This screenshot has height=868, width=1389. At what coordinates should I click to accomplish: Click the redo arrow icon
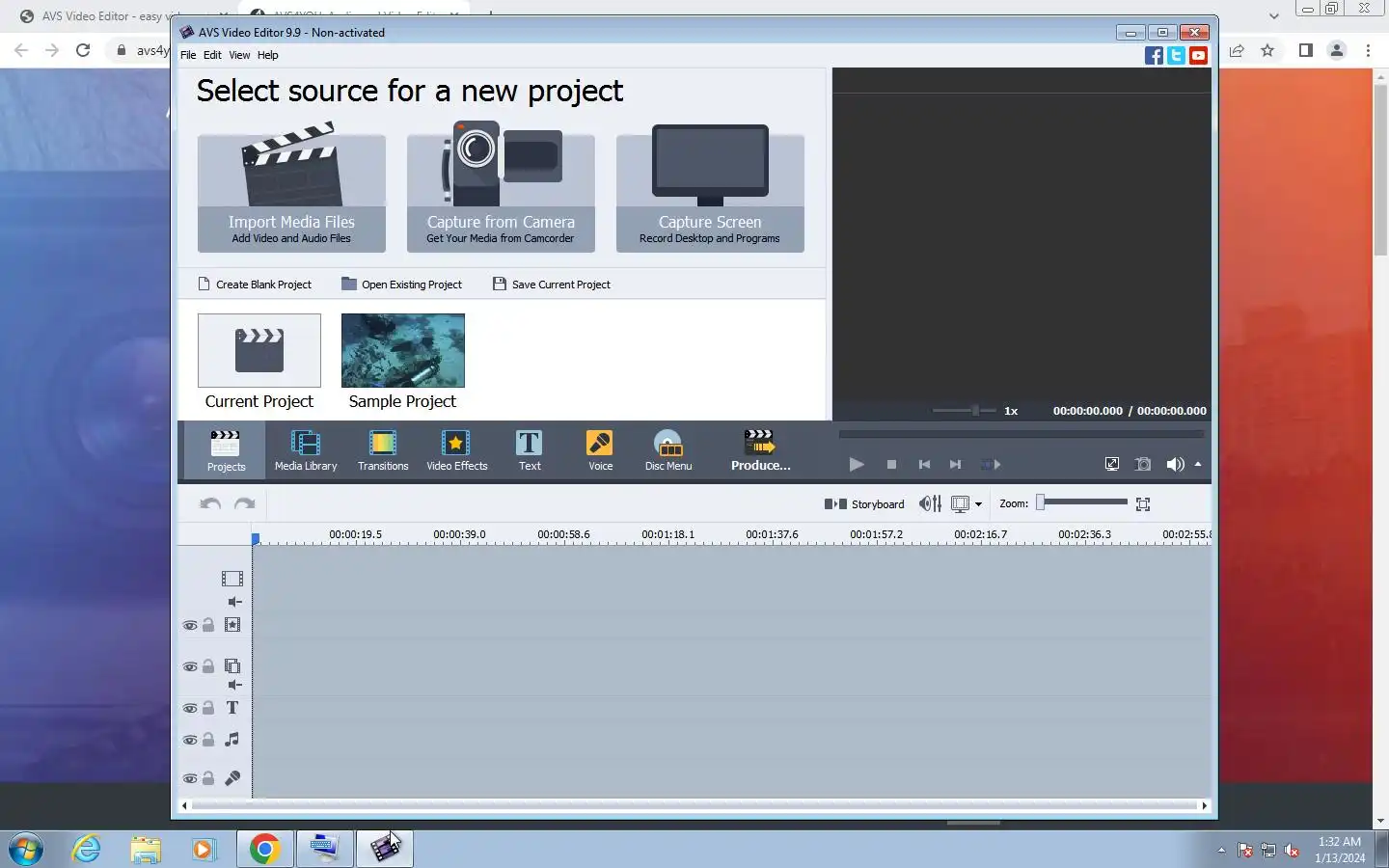tap(245, 503)
